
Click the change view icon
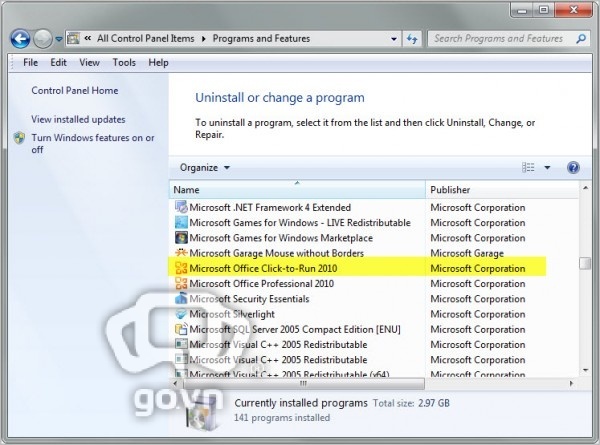pyautogui.click(x=528, y=167)
